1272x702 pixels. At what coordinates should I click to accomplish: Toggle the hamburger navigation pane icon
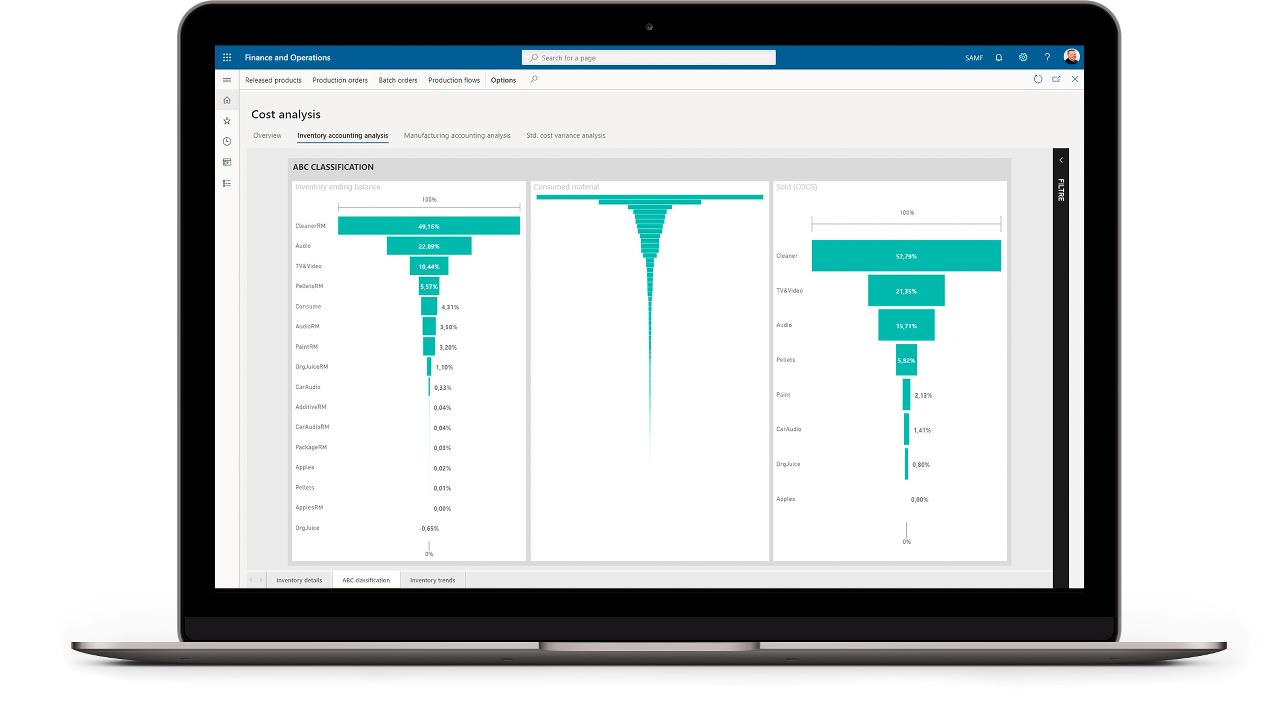(227, 80)
